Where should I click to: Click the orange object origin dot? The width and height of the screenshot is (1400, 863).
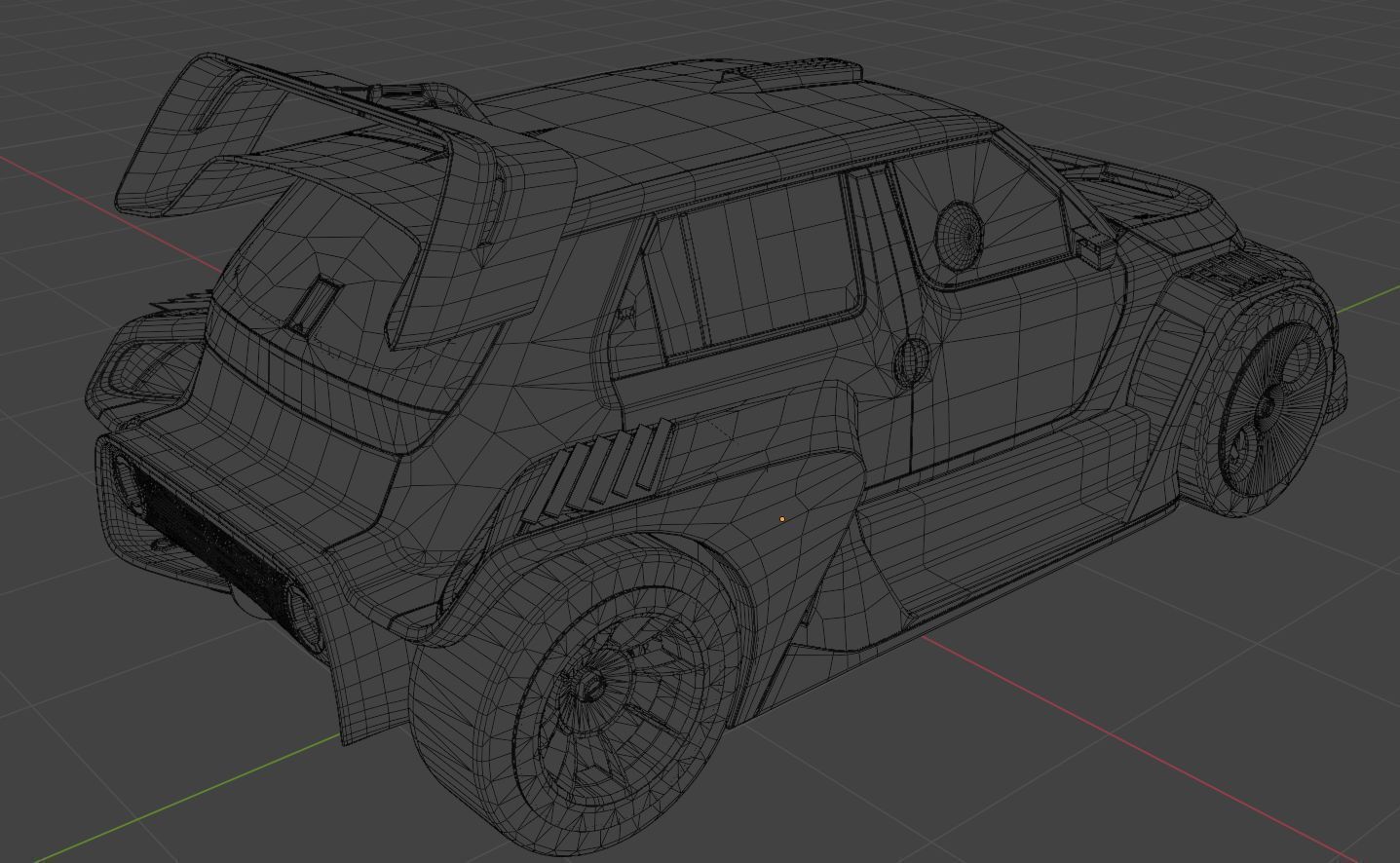point(781,519)
